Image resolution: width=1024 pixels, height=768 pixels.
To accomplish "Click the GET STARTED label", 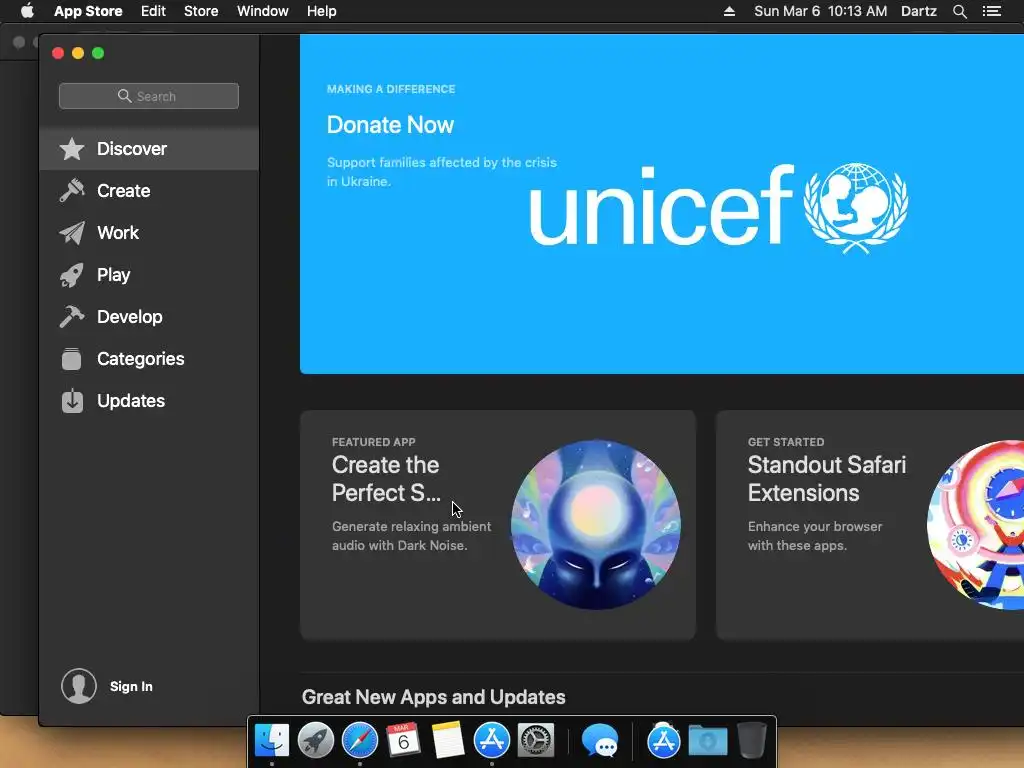I will click(786, 442).
